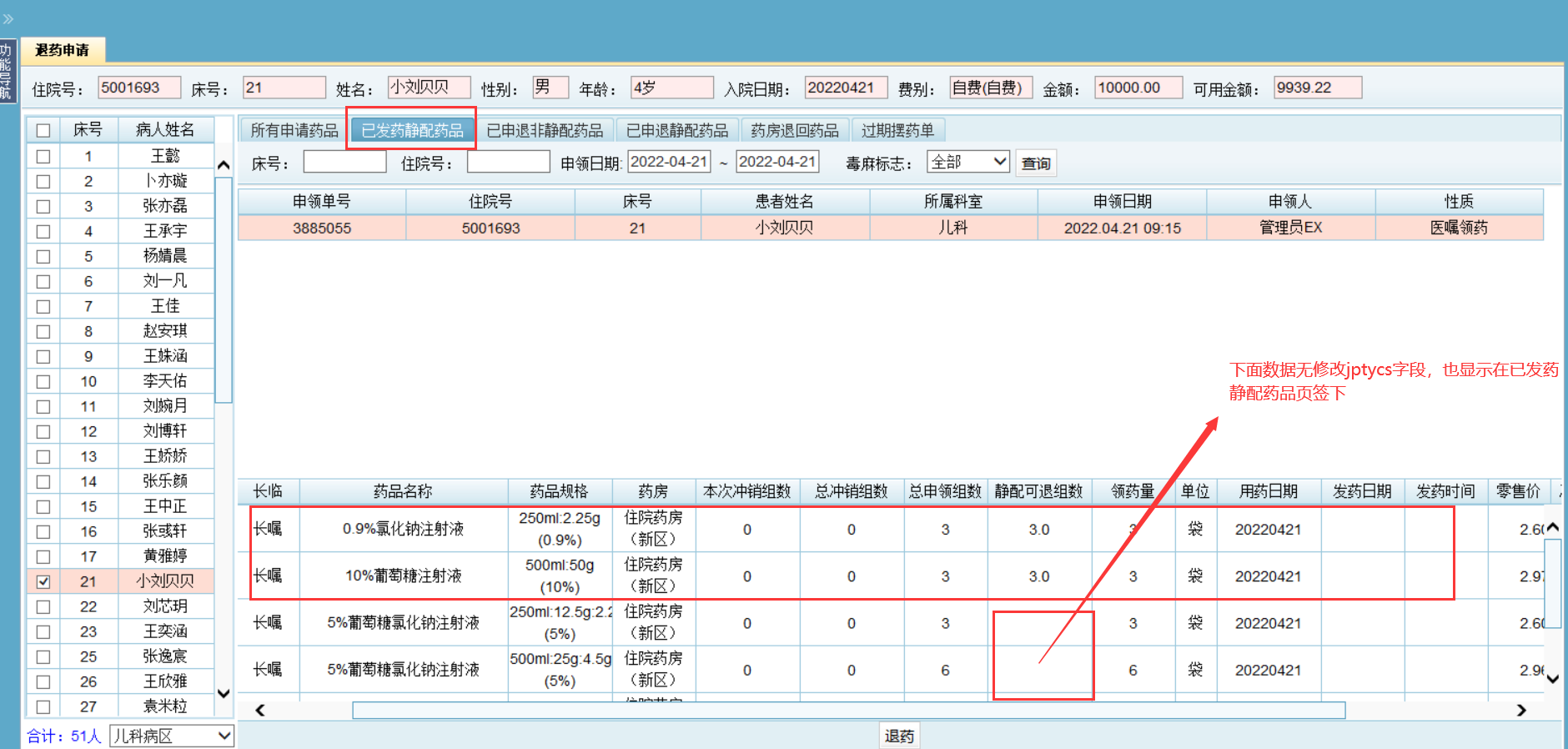
Task: Open the 过期摆药单 tab
Action: tap(897, 130)
